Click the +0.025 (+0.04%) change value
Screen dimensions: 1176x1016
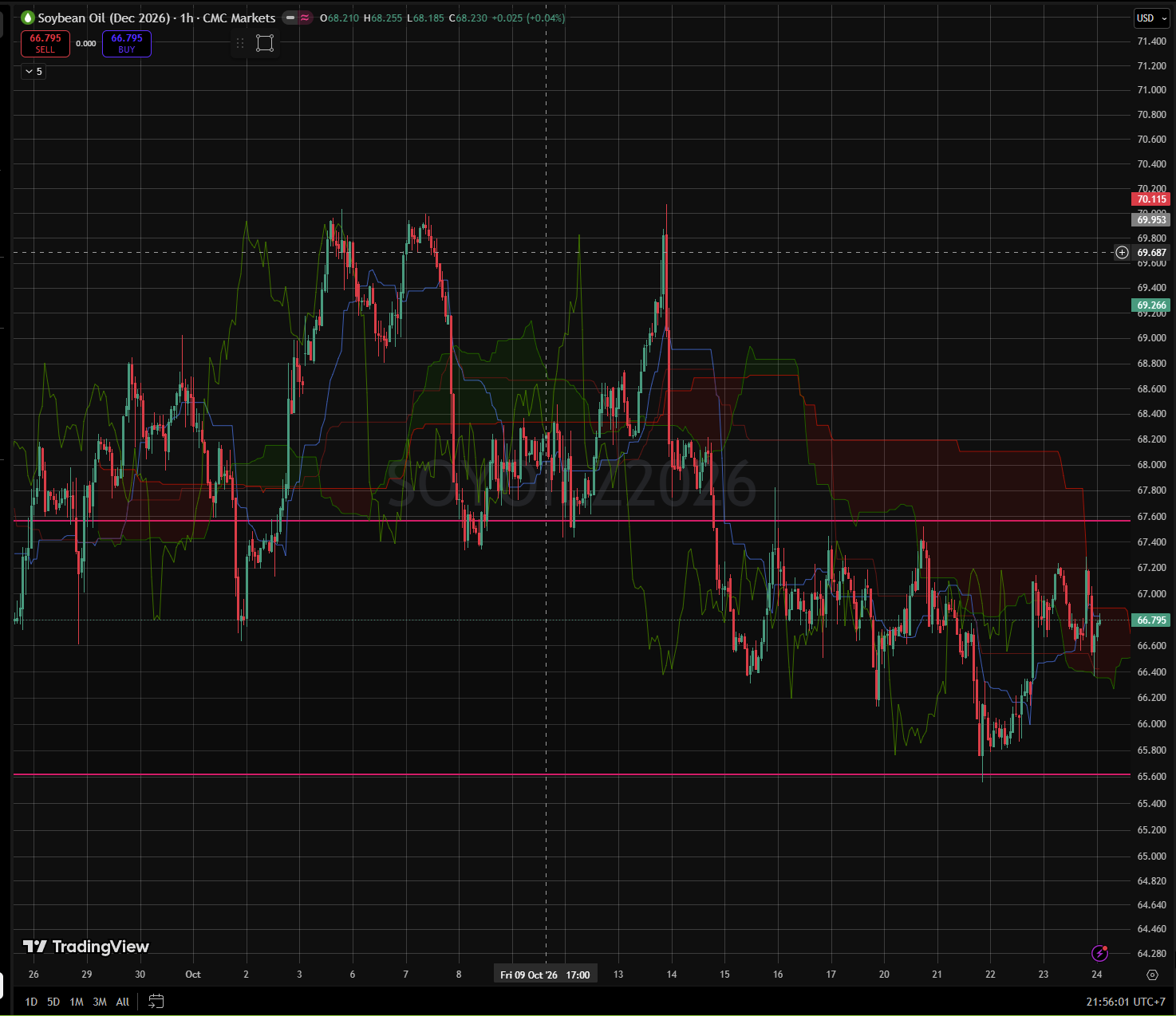tap(528, 18)
